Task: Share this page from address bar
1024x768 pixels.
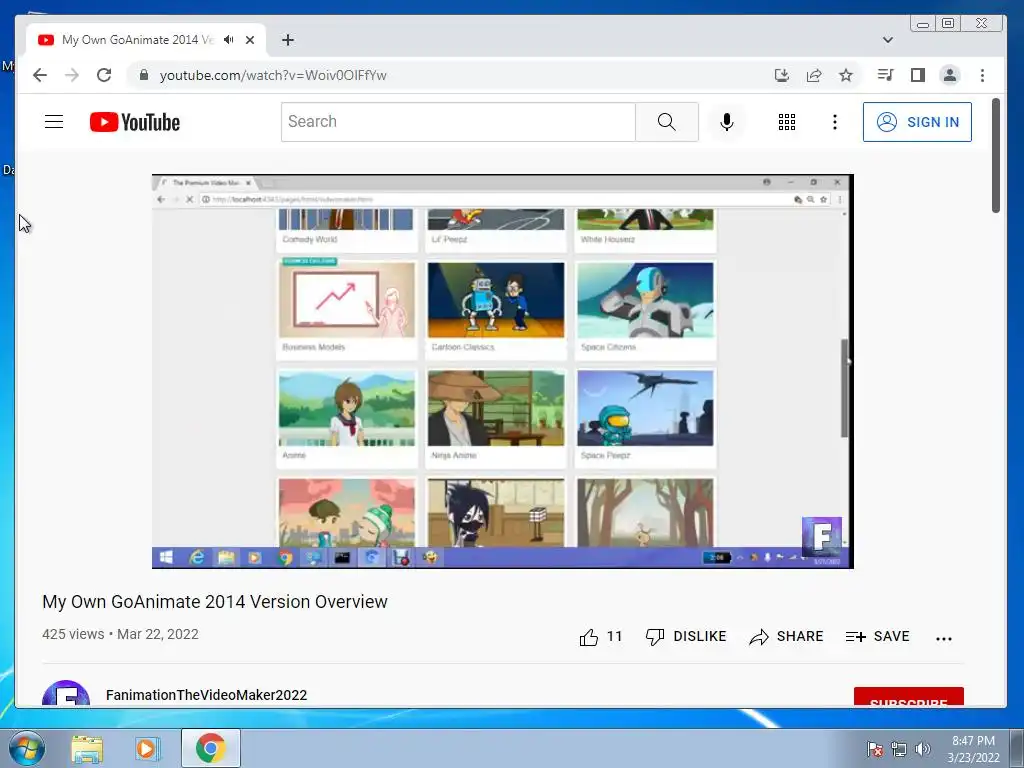Action: point(814,75)
